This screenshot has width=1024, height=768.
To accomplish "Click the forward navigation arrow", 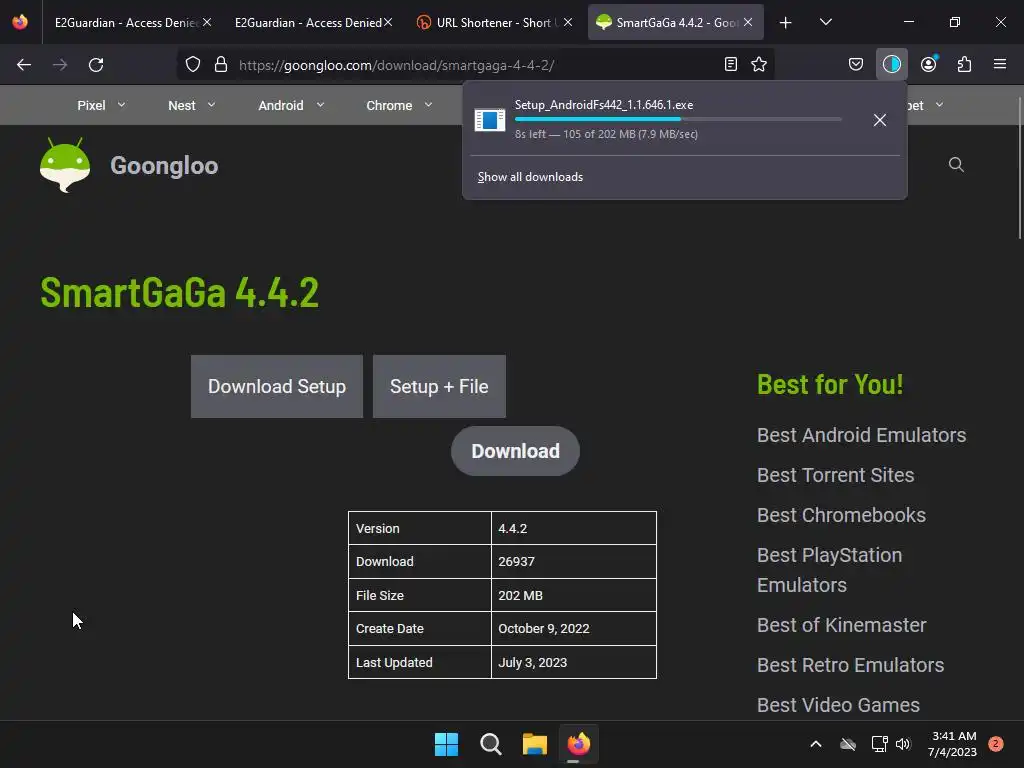I will pos(60,65).
